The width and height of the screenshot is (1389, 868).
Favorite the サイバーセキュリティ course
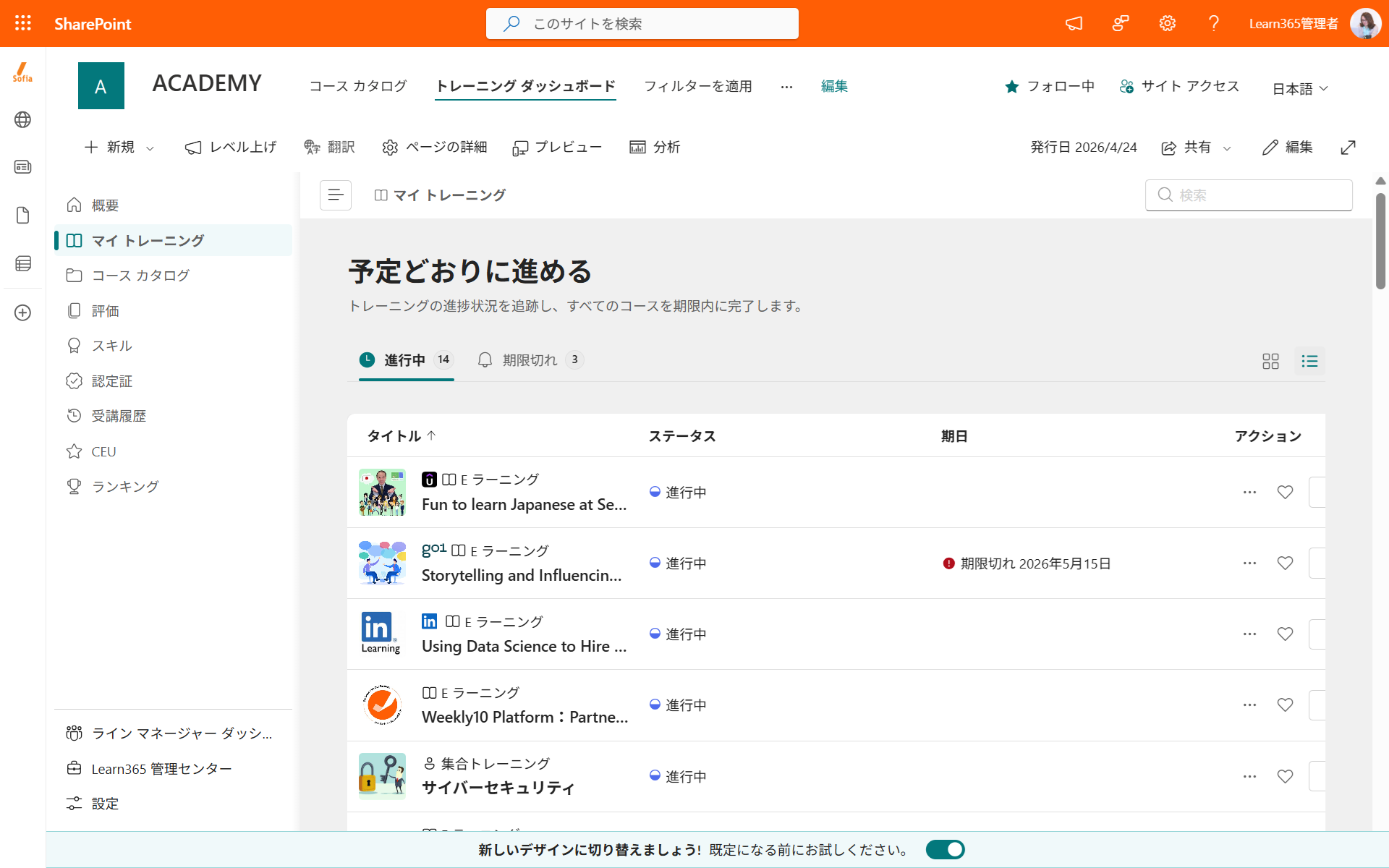click(1285, 776)
